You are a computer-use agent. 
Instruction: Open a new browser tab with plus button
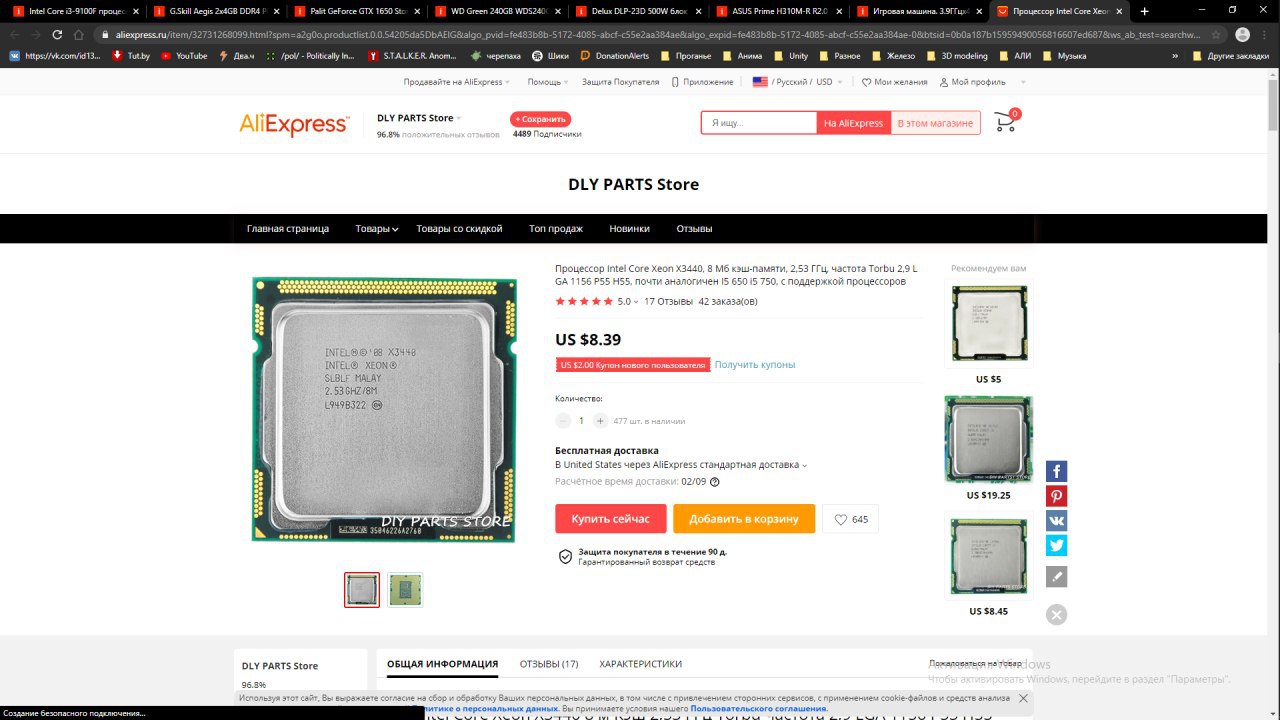click(x=1144, y=11)
